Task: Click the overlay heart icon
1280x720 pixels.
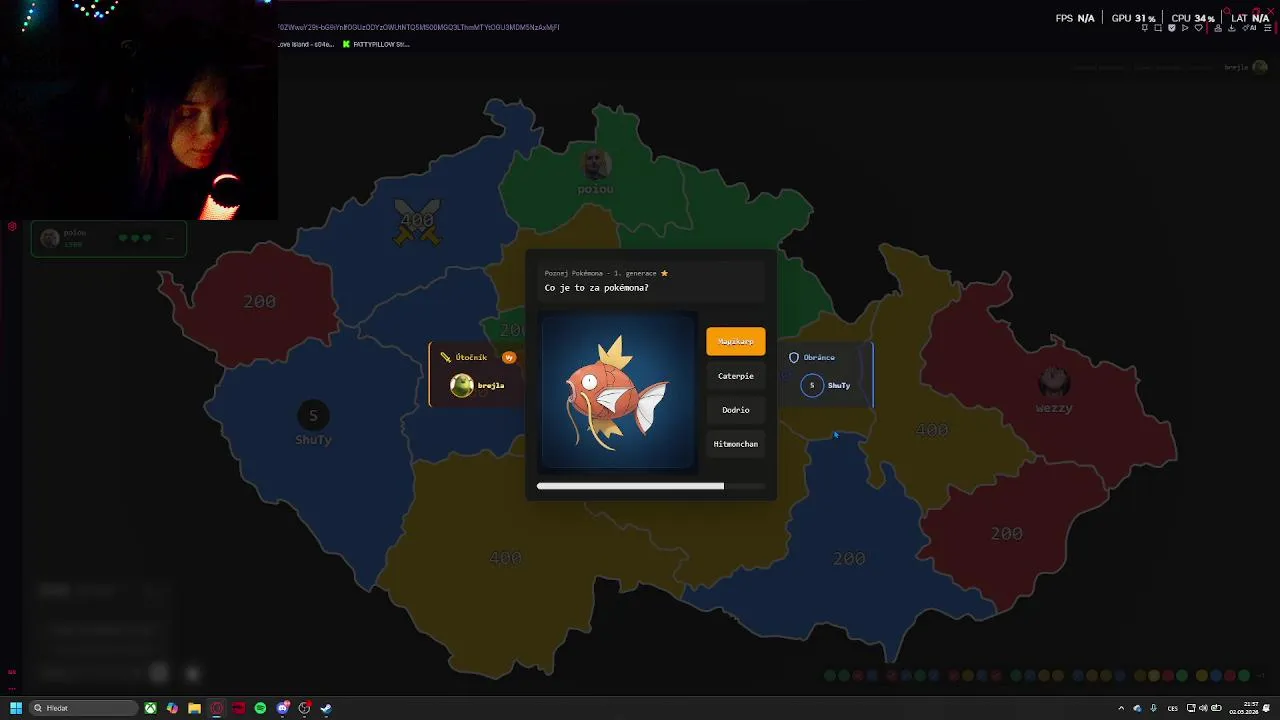Action: 1198,28
